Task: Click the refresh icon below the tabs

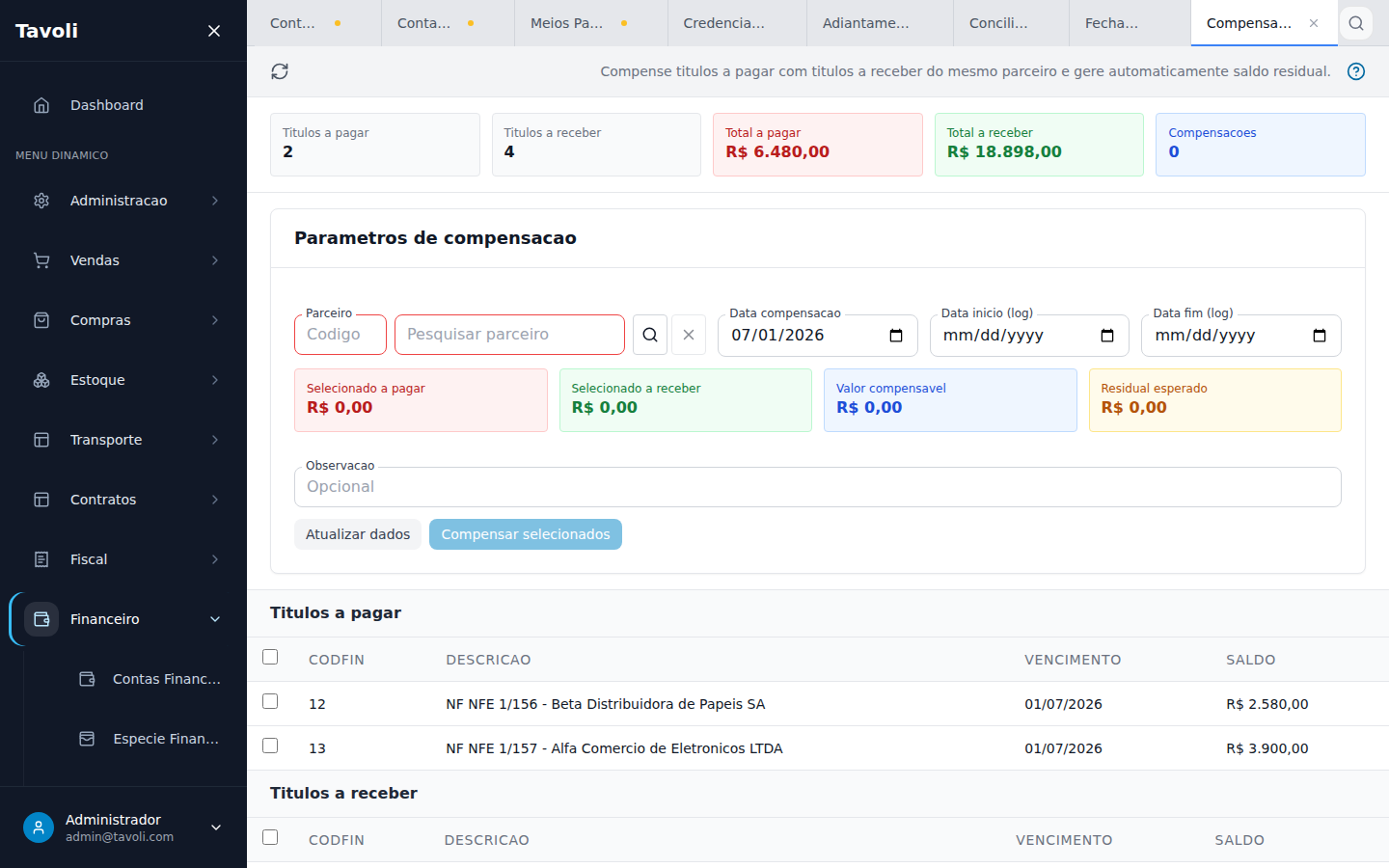Action: [x=280, y=71]
